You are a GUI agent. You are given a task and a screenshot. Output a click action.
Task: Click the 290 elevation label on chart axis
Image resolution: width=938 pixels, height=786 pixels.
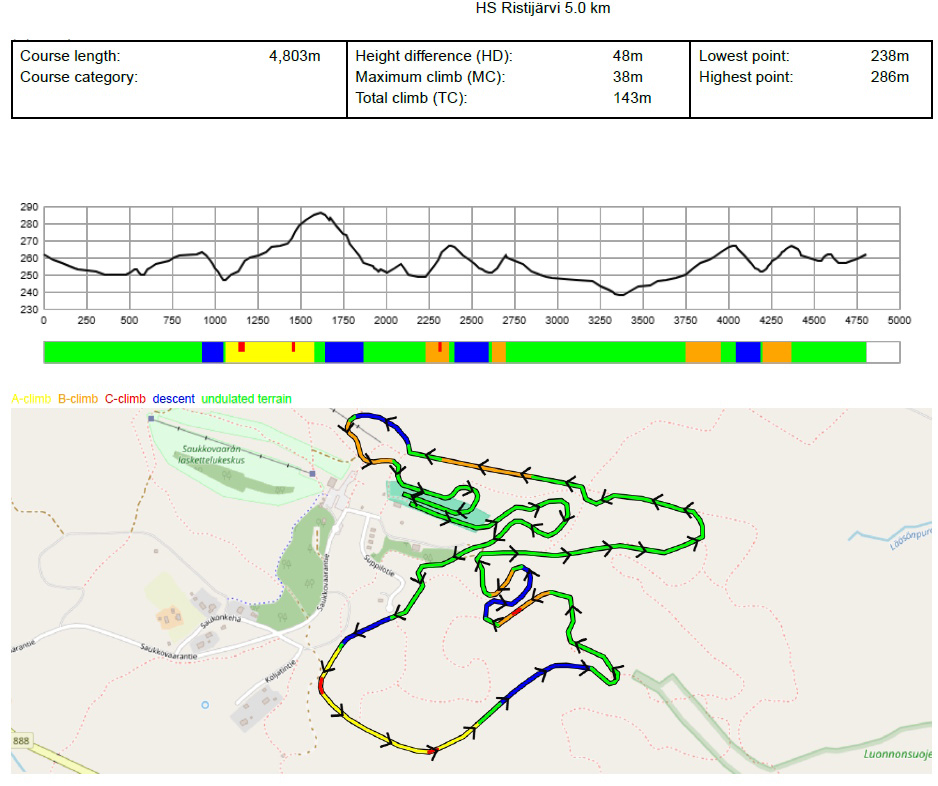click(x=28, y=207)
